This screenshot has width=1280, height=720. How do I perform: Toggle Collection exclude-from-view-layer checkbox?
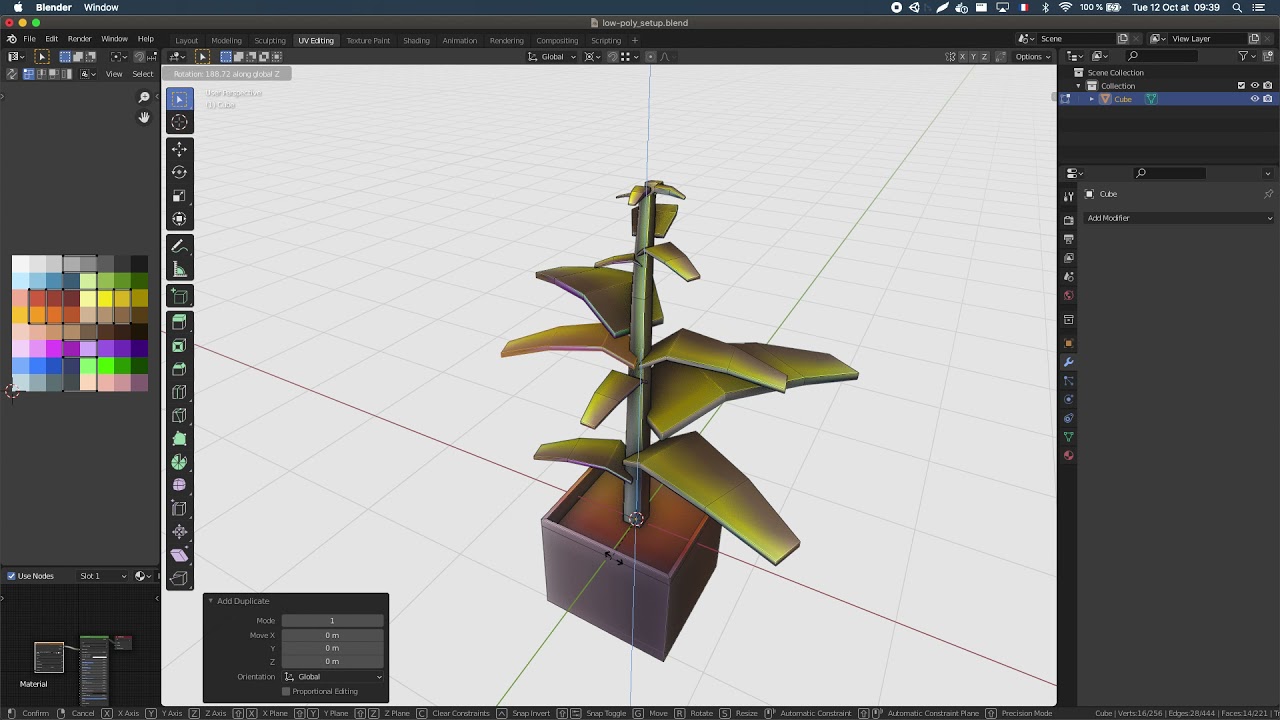1241,86
